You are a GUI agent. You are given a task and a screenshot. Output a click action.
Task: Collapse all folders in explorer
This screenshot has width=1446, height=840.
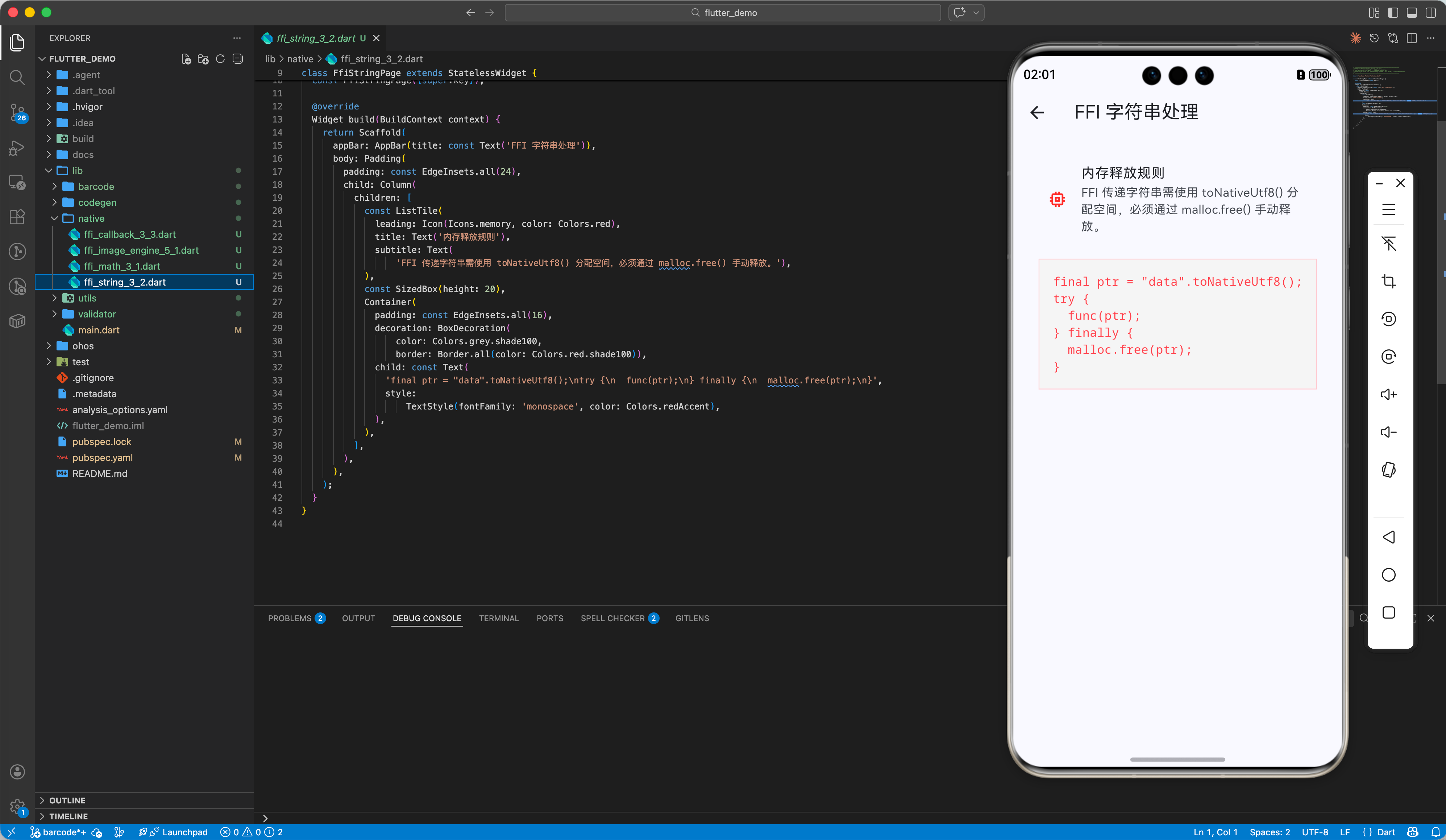coord(238,59)
